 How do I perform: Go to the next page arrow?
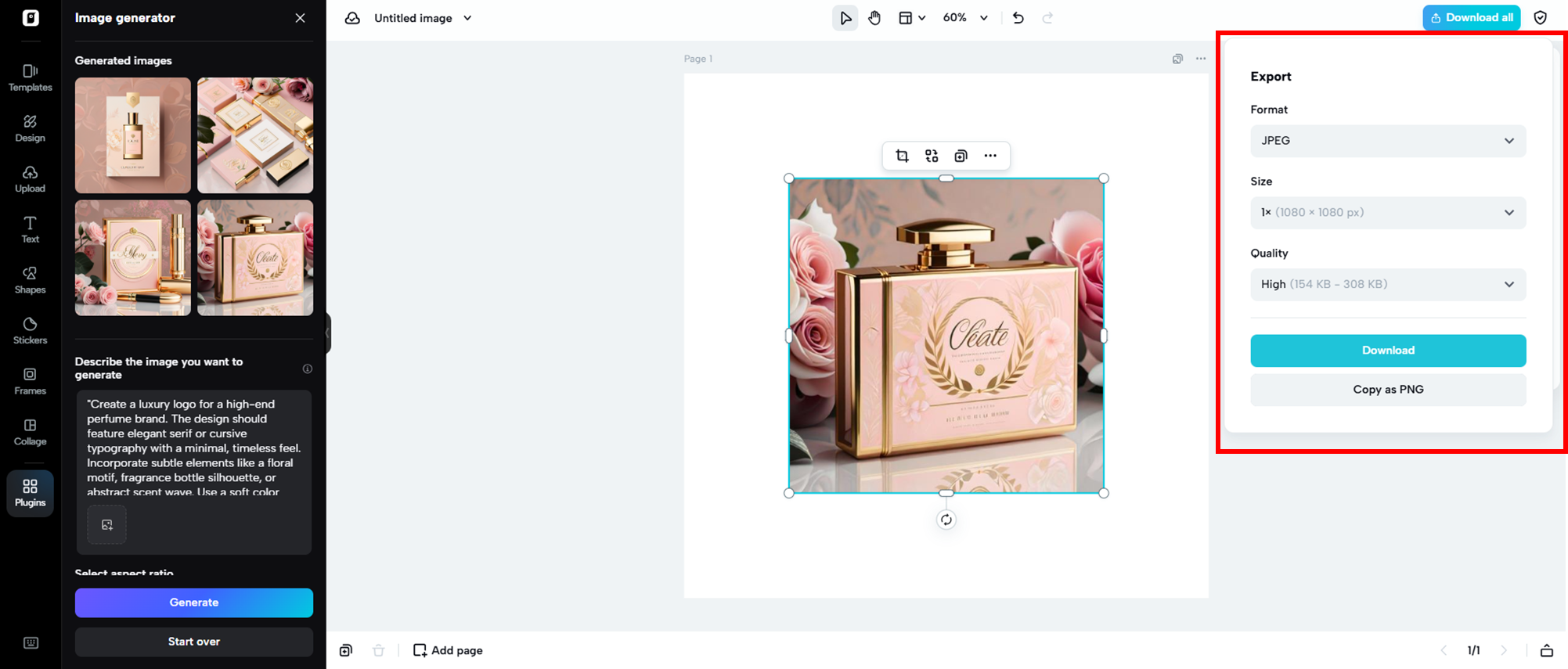coord(1504,650)
